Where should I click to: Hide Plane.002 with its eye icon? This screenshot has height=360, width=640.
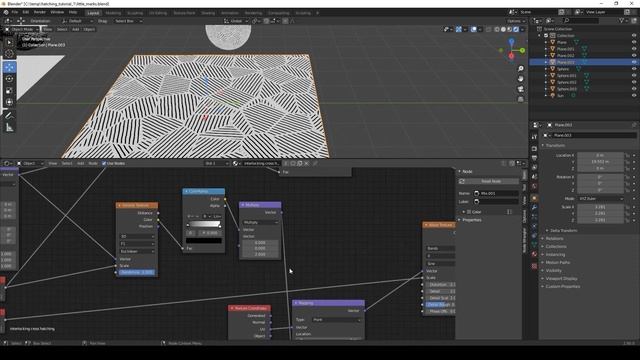click(x=634, y=56)
